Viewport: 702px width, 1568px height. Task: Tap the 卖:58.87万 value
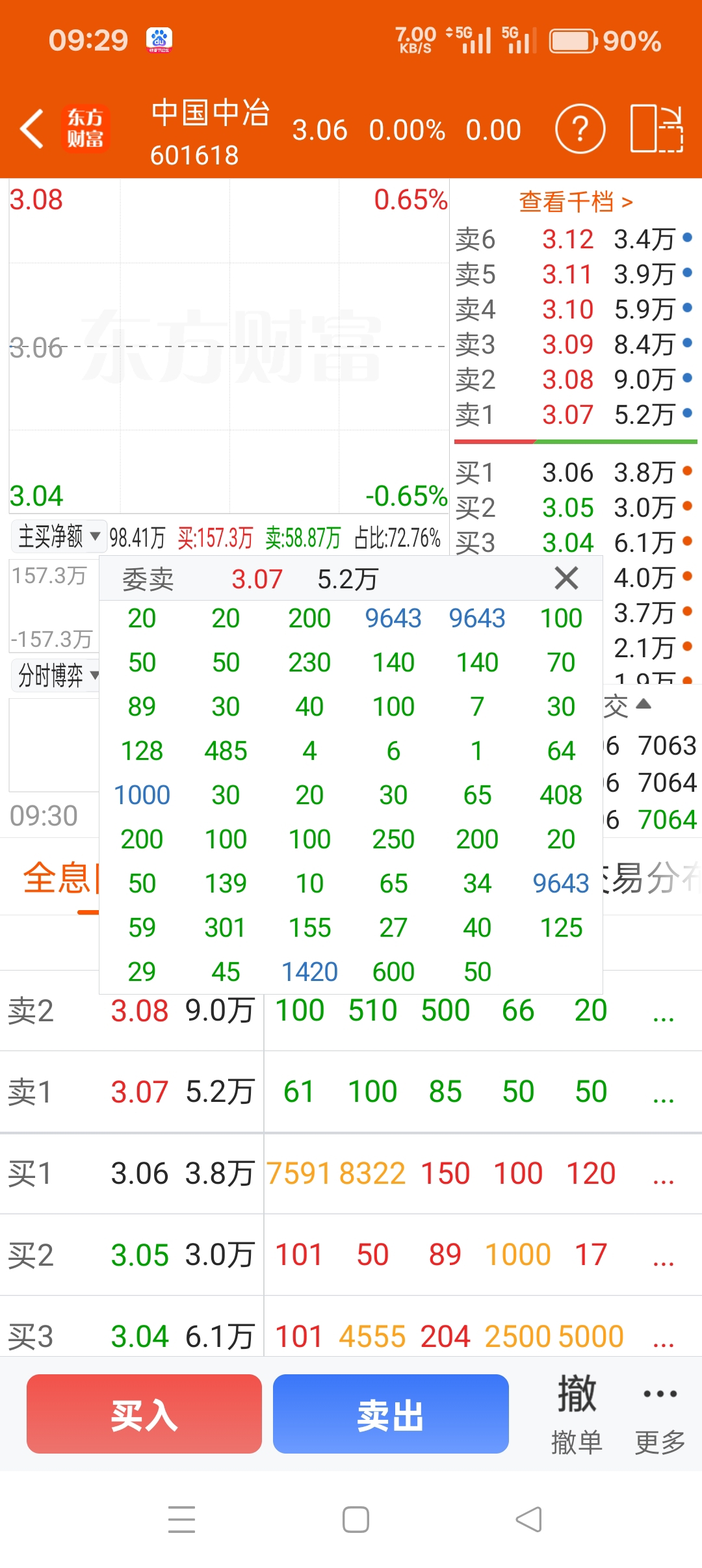[x=303, y=538]
